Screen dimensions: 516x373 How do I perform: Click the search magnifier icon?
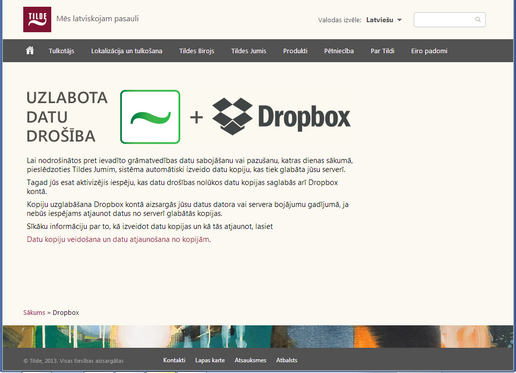point(478,20)
